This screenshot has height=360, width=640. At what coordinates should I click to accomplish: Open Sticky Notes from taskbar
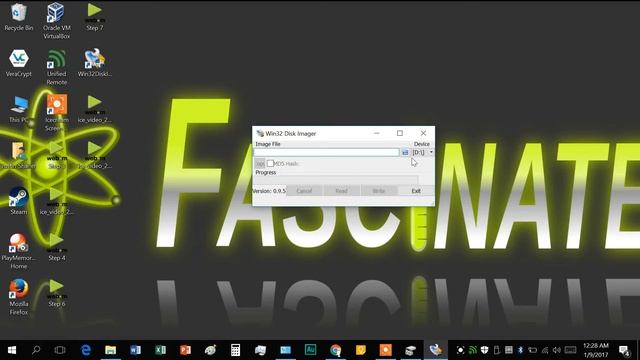(360, 350)
